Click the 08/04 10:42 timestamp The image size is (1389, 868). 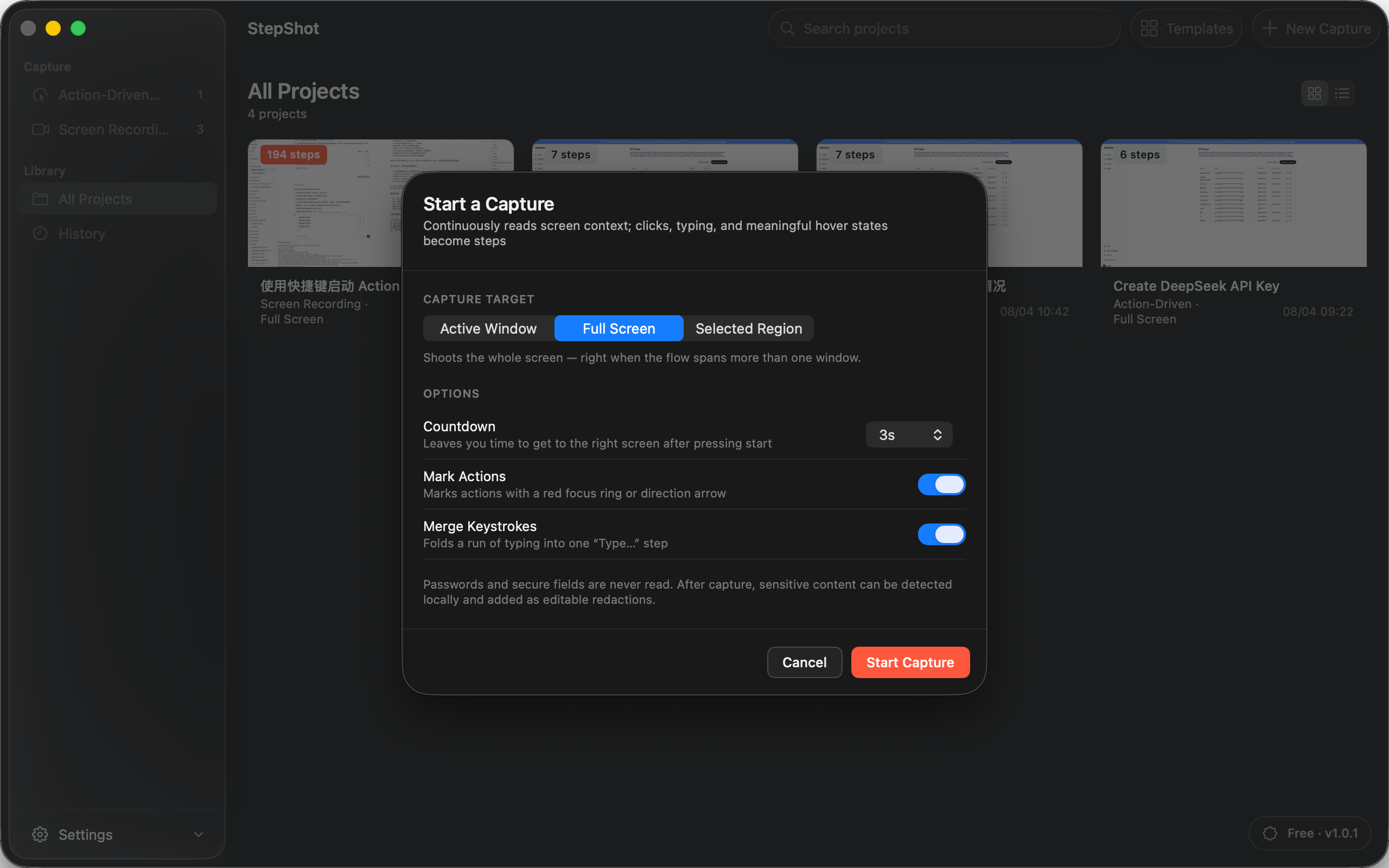(1034, 312)
